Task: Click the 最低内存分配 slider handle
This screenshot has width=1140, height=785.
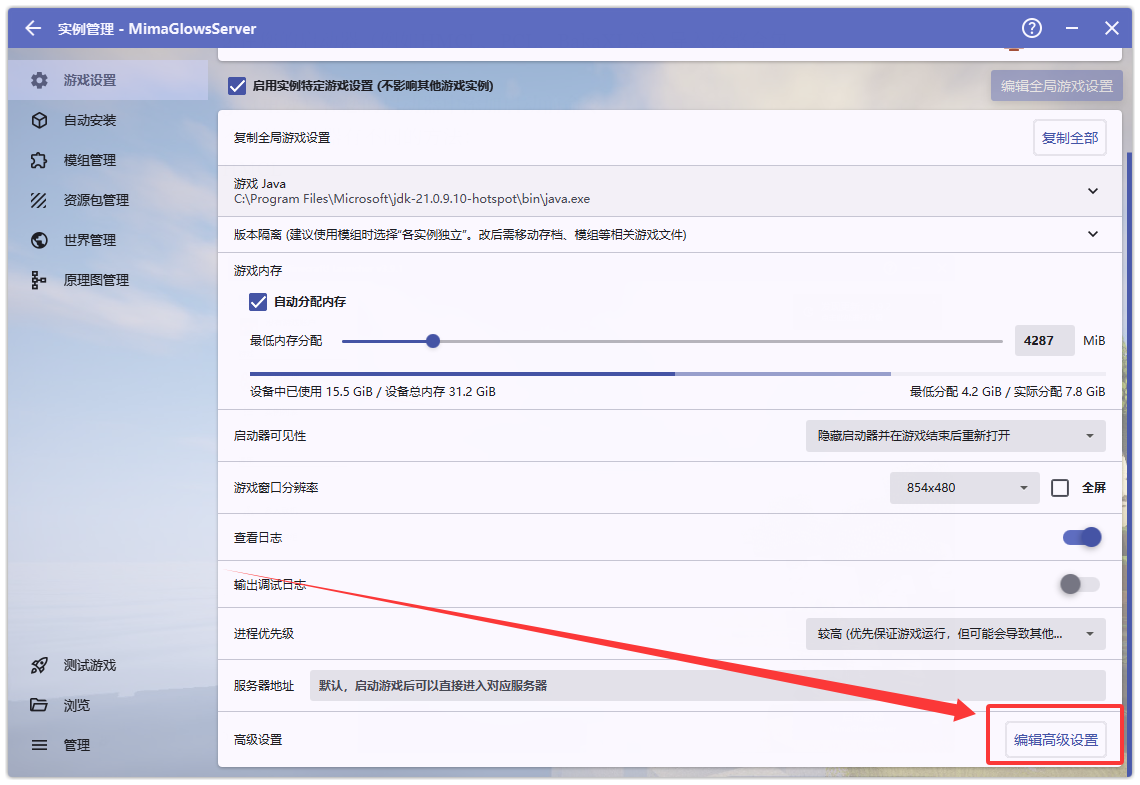Action: tap(433, 341)
